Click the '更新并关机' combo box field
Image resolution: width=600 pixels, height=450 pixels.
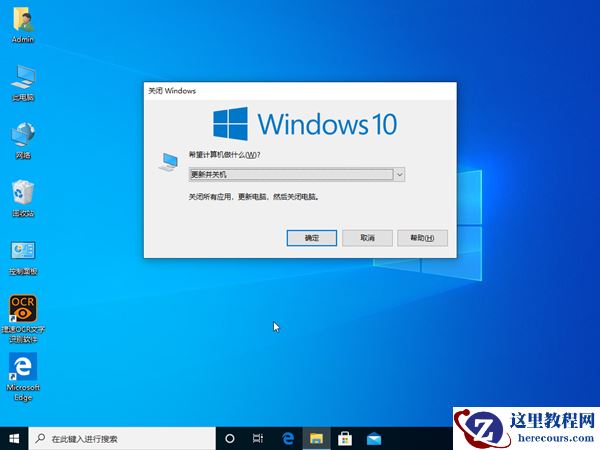point(297,174)
